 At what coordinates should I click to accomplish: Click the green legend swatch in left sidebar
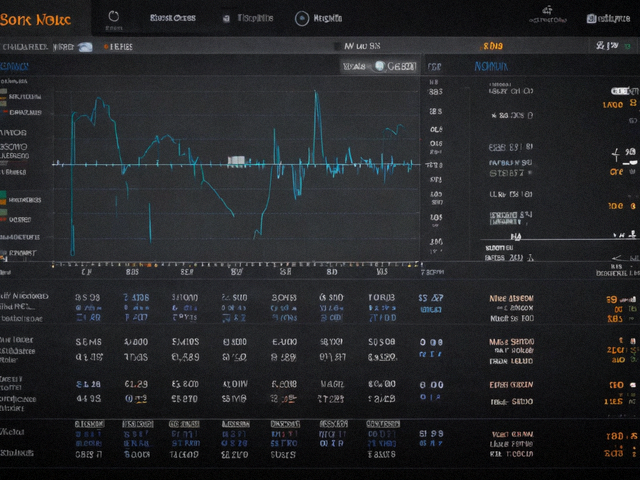tap(3, 194)
